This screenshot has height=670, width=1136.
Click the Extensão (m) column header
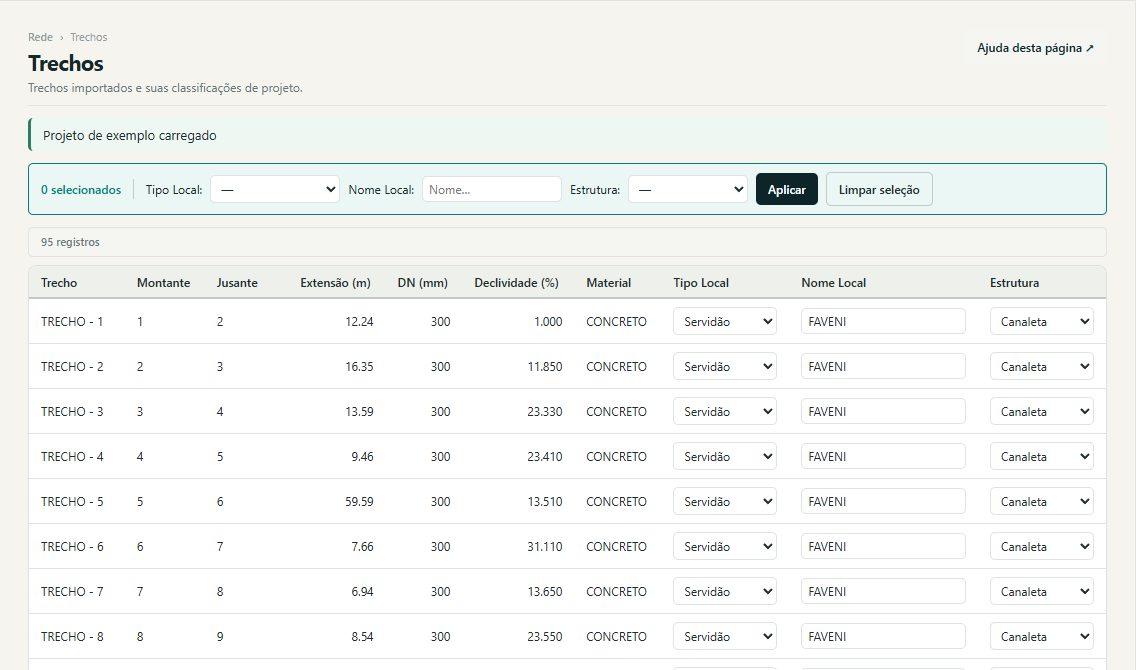point(335,282)
